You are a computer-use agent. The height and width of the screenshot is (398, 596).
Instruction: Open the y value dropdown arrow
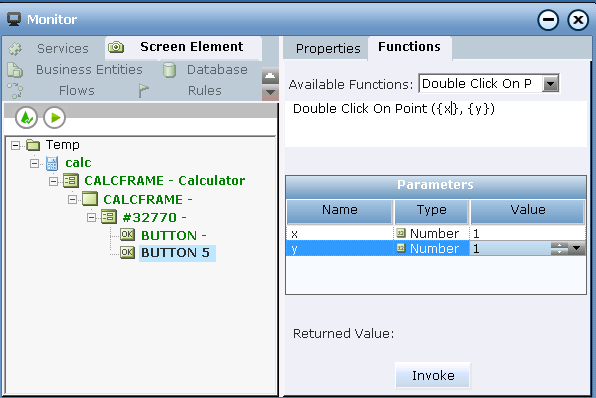(x=577, y=249)
